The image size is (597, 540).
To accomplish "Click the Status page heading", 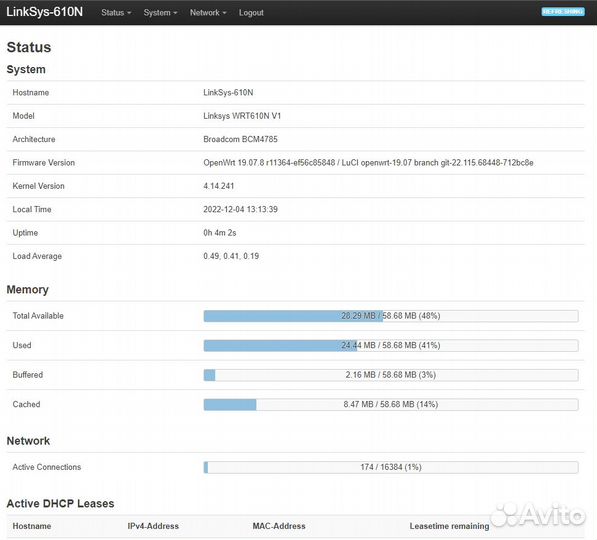I will pos(29,47).
